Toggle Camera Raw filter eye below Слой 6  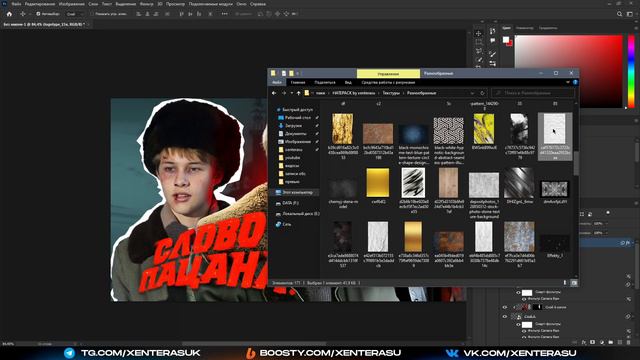[x=524, y=331]
